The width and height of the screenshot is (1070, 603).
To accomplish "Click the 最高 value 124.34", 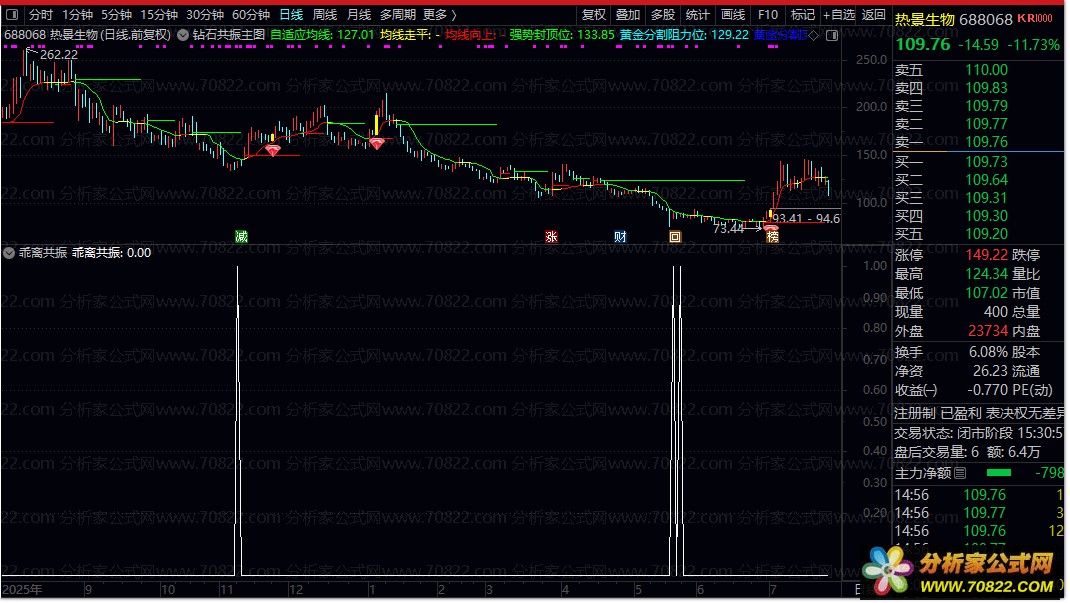I will (x=986, y=274).
